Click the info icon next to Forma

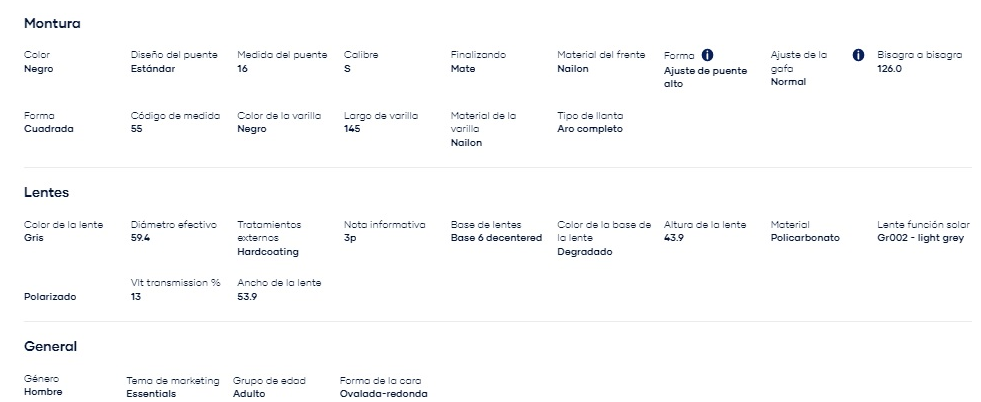click(708, 55)
